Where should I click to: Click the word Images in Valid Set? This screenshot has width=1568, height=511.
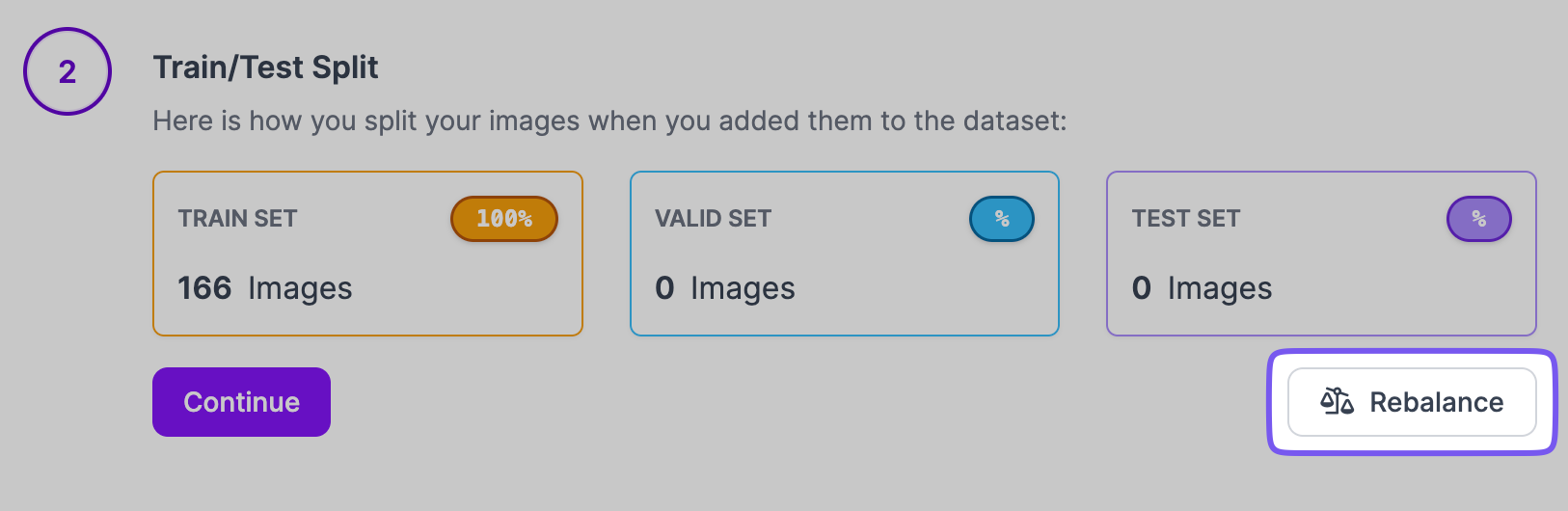point(743,288)
